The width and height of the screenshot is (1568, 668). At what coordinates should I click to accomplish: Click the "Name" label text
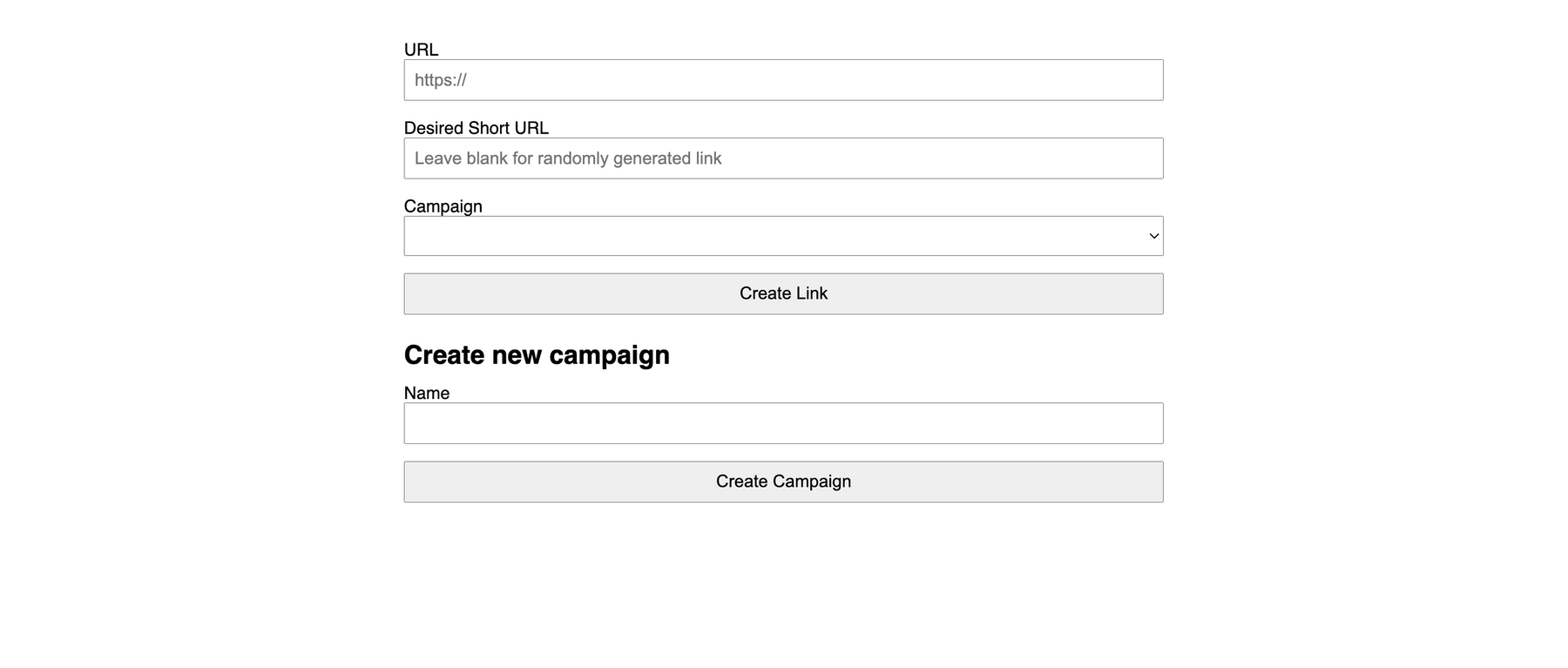(426, 393)
